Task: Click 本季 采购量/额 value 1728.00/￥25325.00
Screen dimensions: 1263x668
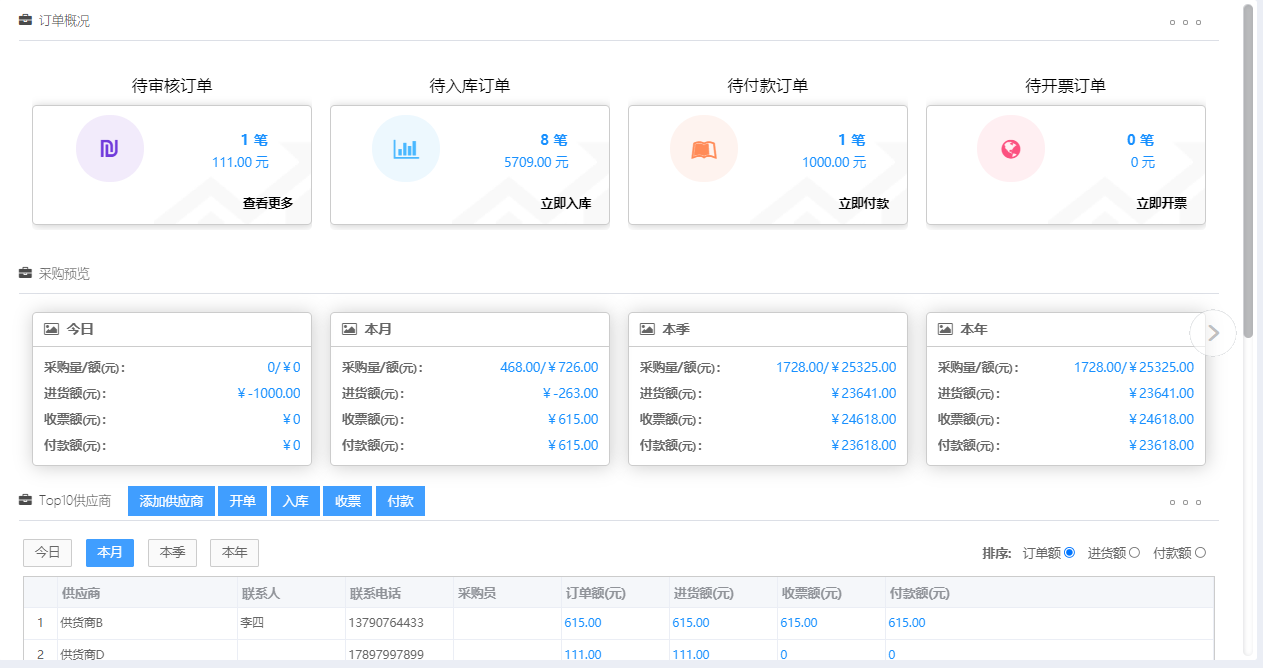Action: (836, 367)
